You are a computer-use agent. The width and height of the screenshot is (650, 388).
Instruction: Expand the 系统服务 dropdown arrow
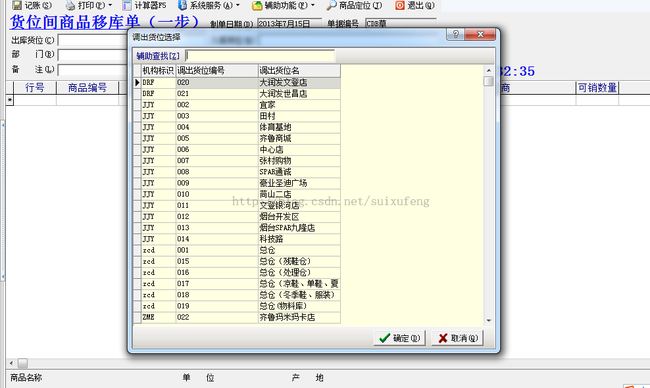[238, 5]
